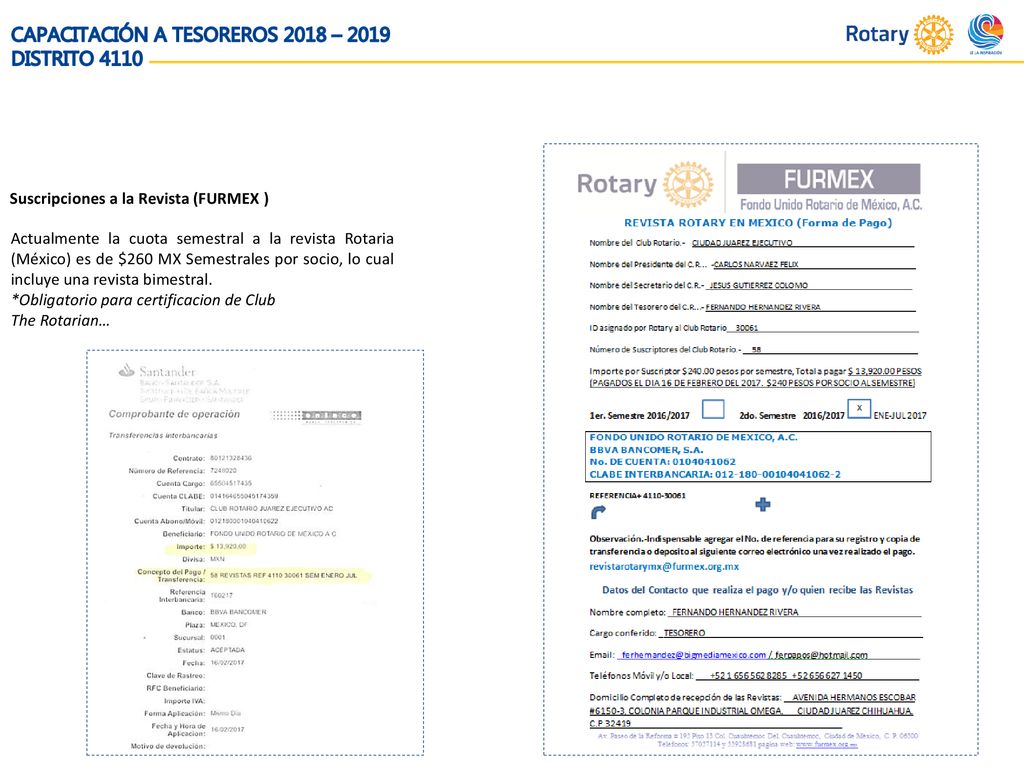This screenshot has width=1024, height=768.
Task: Click the C.P 32419 postal code text
Action: 610,723
